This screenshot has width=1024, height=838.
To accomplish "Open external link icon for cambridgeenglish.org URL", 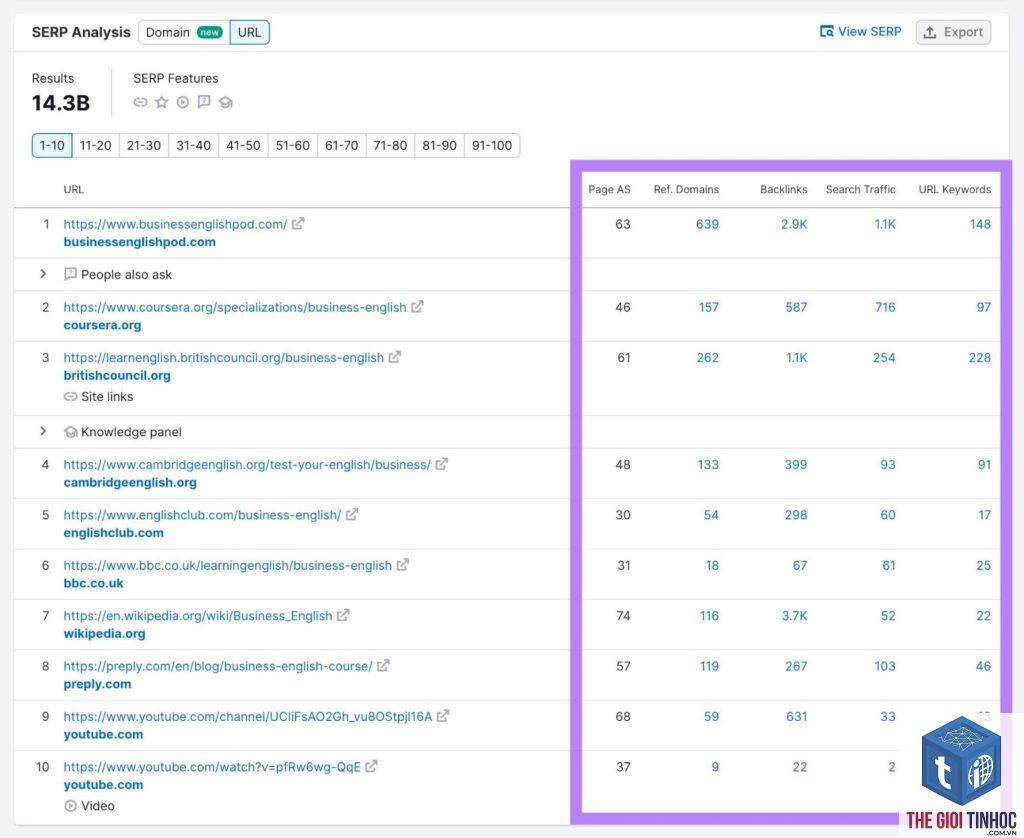I will coord(441,464).
